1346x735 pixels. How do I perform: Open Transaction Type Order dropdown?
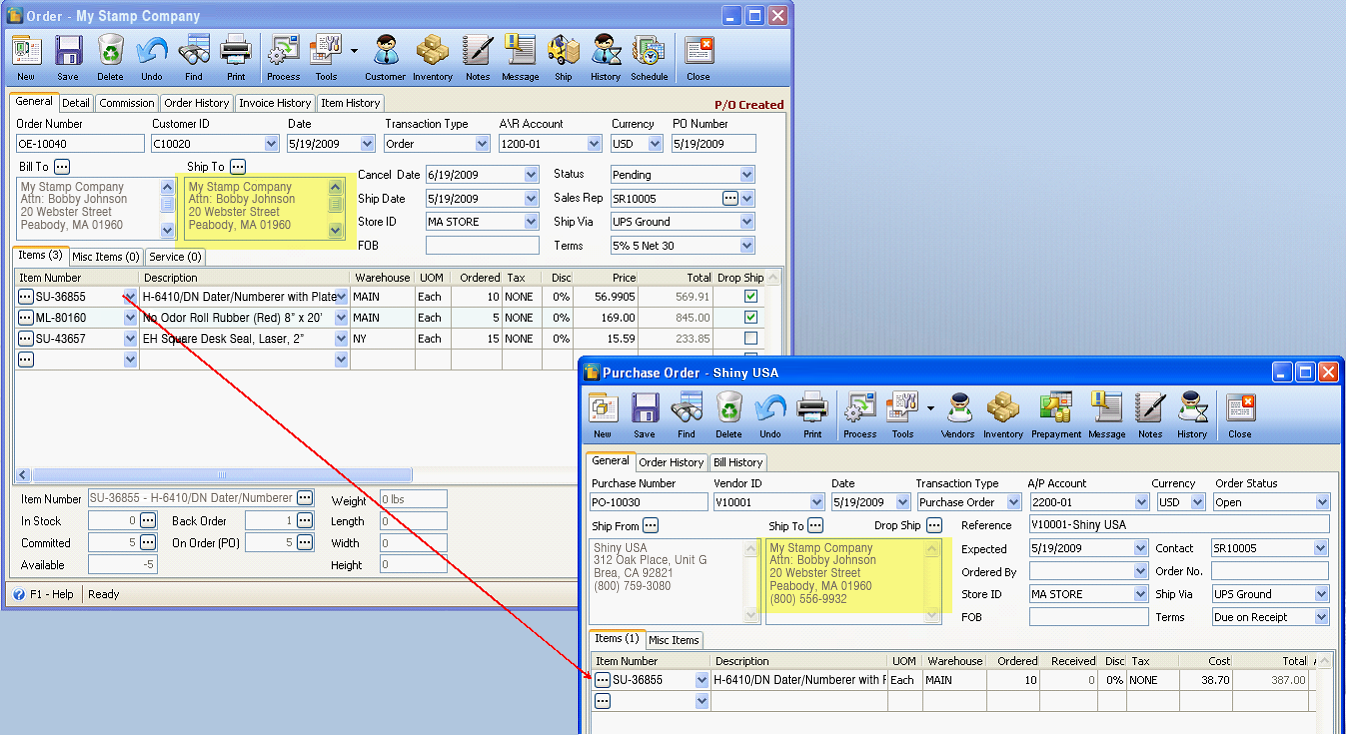(483, 144)
